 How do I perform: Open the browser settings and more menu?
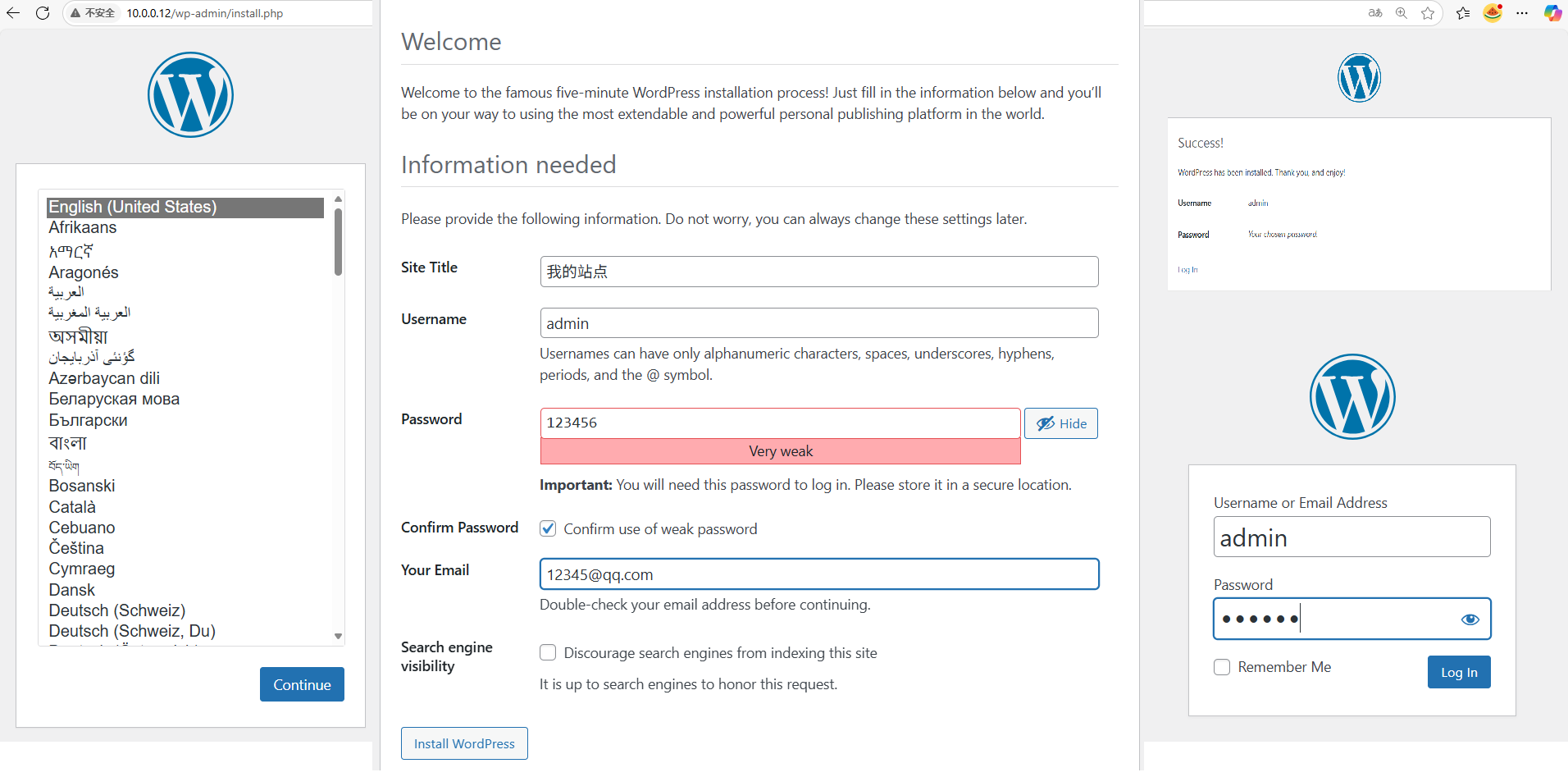tap(1522, 13)
